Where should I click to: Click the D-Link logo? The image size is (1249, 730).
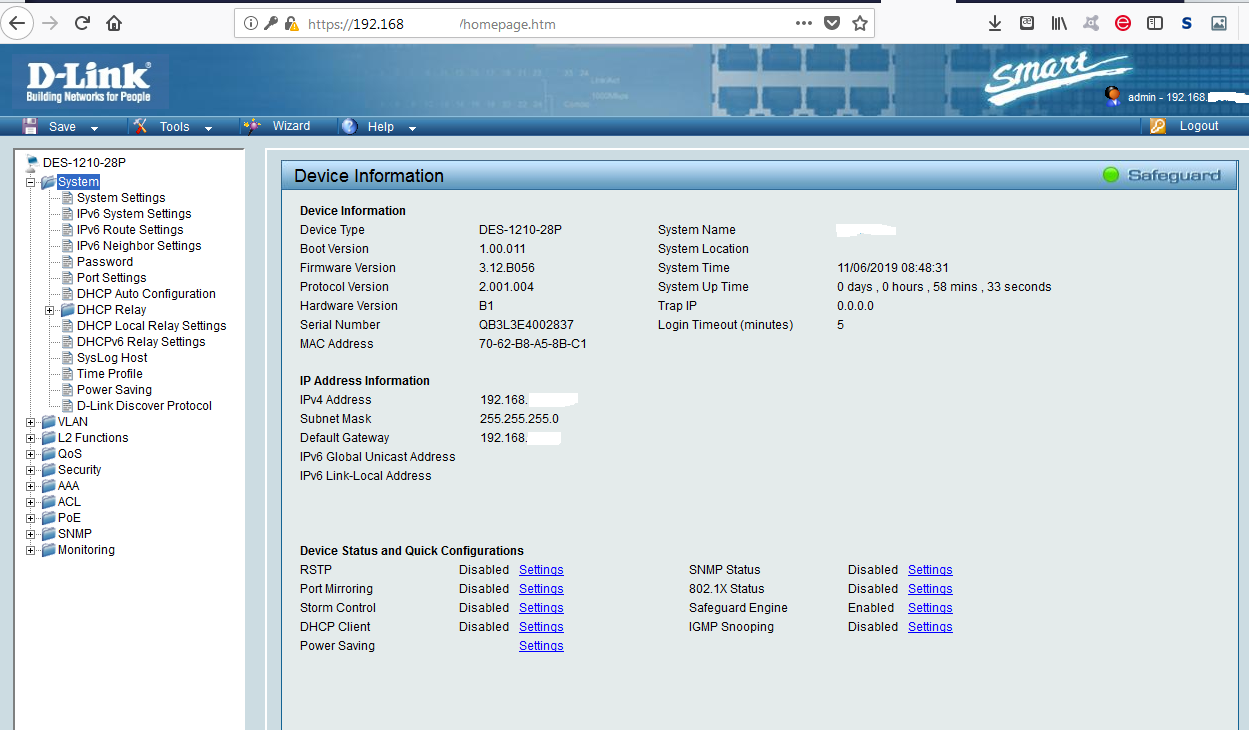88,81
